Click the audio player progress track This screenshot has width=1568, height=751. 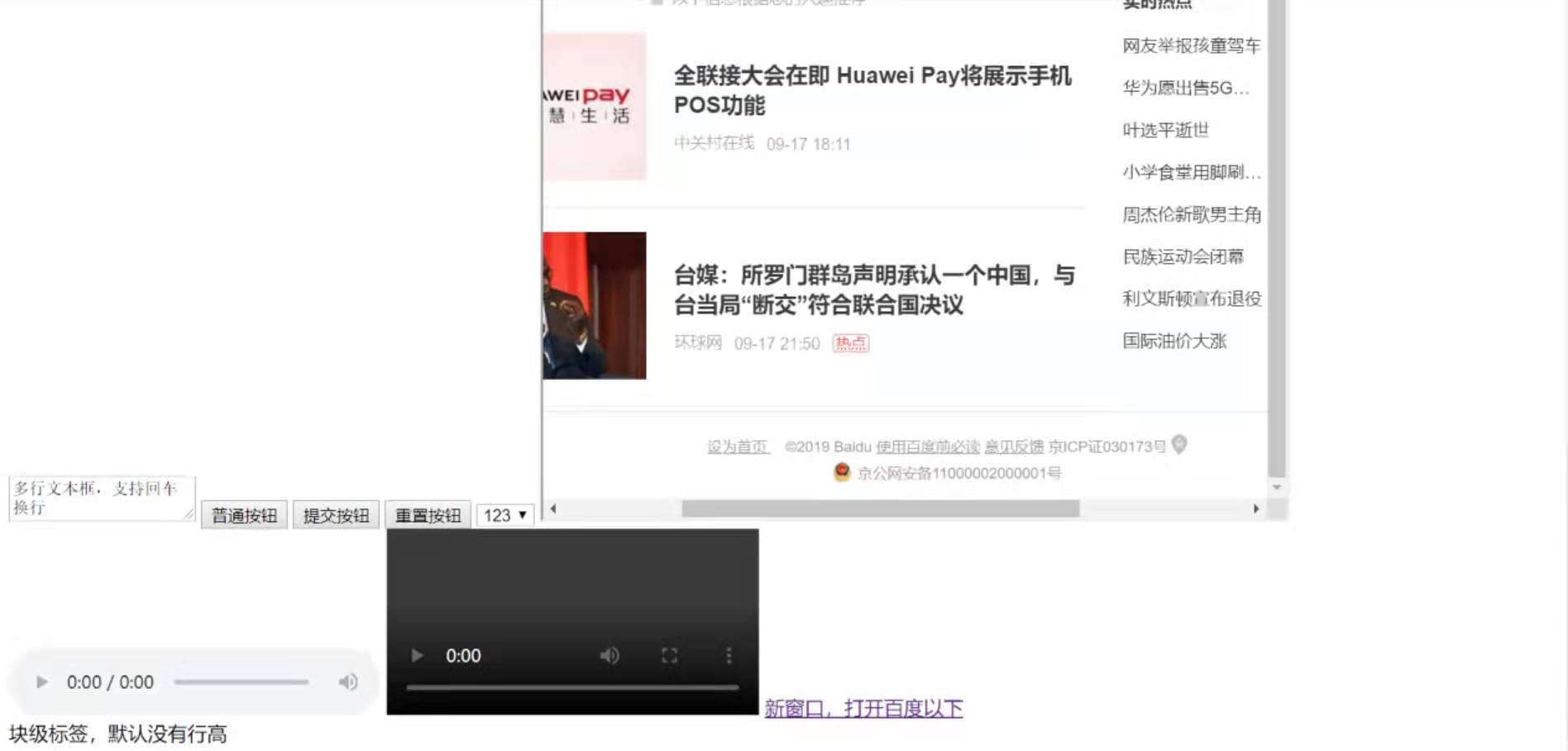coord(241,682)
